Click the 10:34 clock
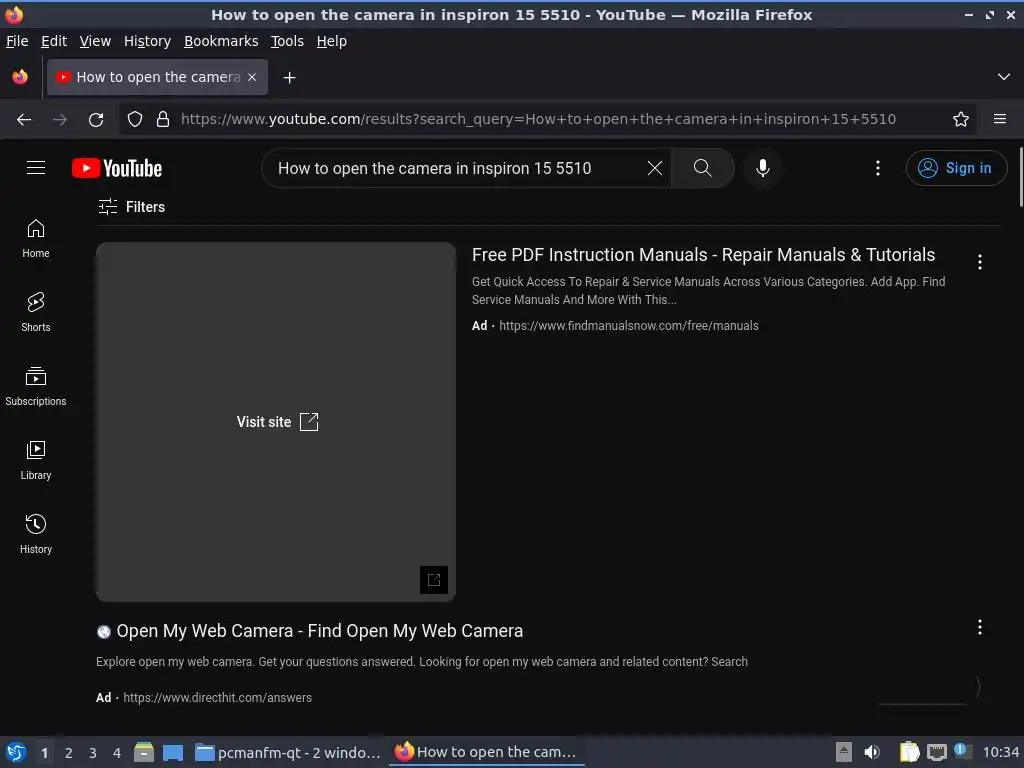Viewport: 1024px width, 768px height. point(1000,752)
